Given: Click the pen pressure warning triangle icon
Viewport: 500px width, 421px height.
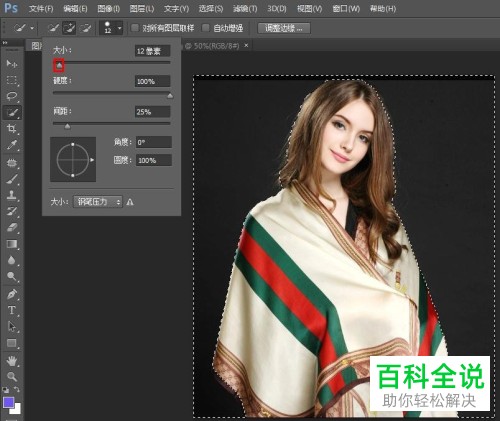Looking at the screenshot, I should pyautogui.click(x=130, y=202).
